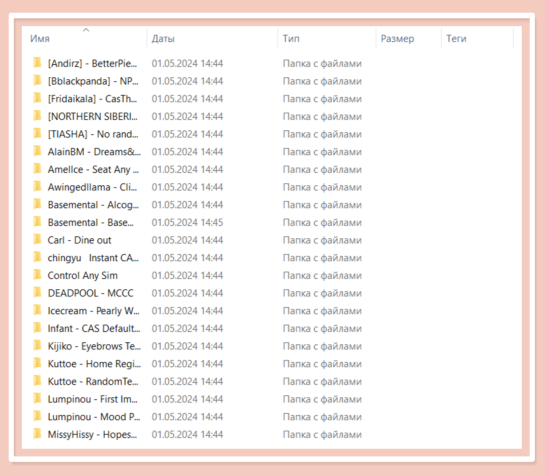Click the folder icon of [Andirz] - BetterPie
The height and width of the screenshot is (476, 545).
[x=37, y=63]
